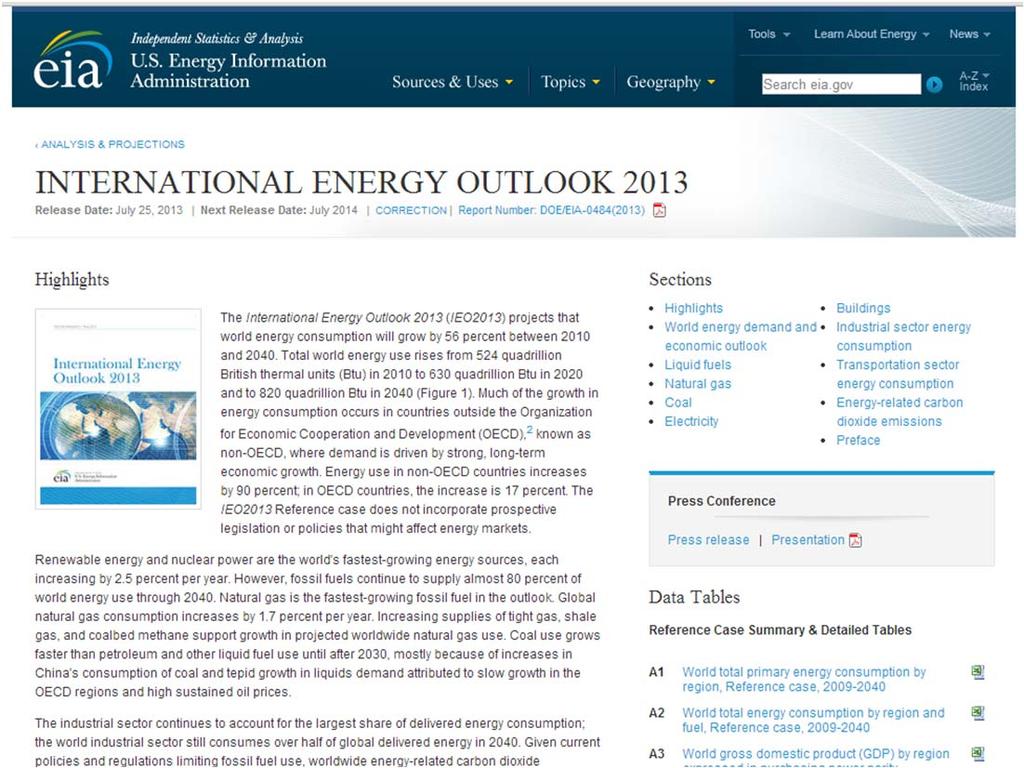
Task: Click the International Energy Outlook 2013 cover thumbnail
Action: pyautogui.click(x=118, y=409)
